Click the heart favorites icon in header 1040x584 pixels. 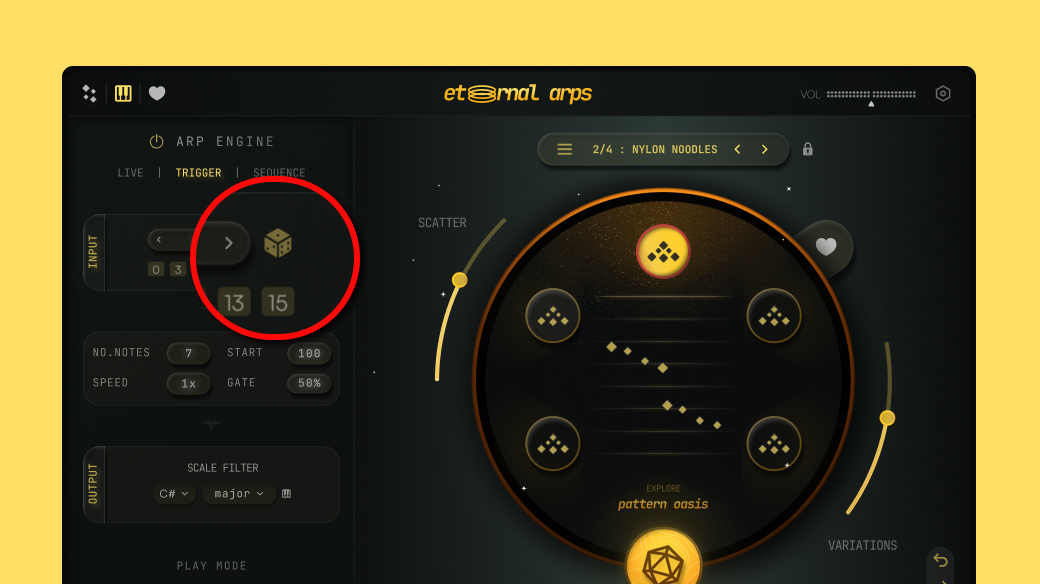point(157,94)
